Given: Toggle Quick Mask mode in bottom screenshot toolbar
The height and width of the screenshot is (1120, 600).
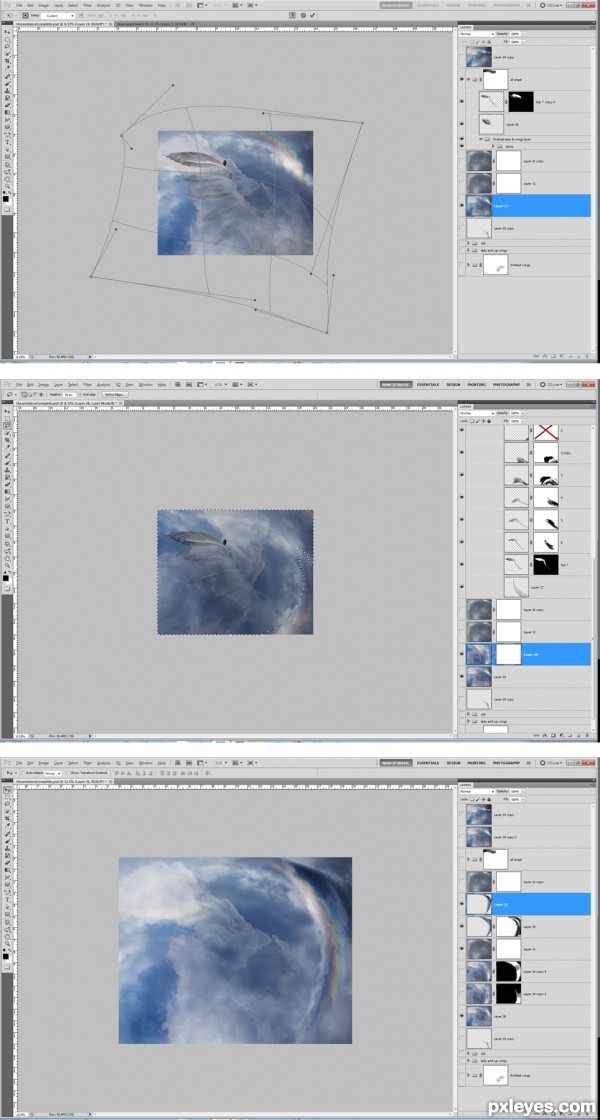Looking at the screenshot, I should [7, 966].
